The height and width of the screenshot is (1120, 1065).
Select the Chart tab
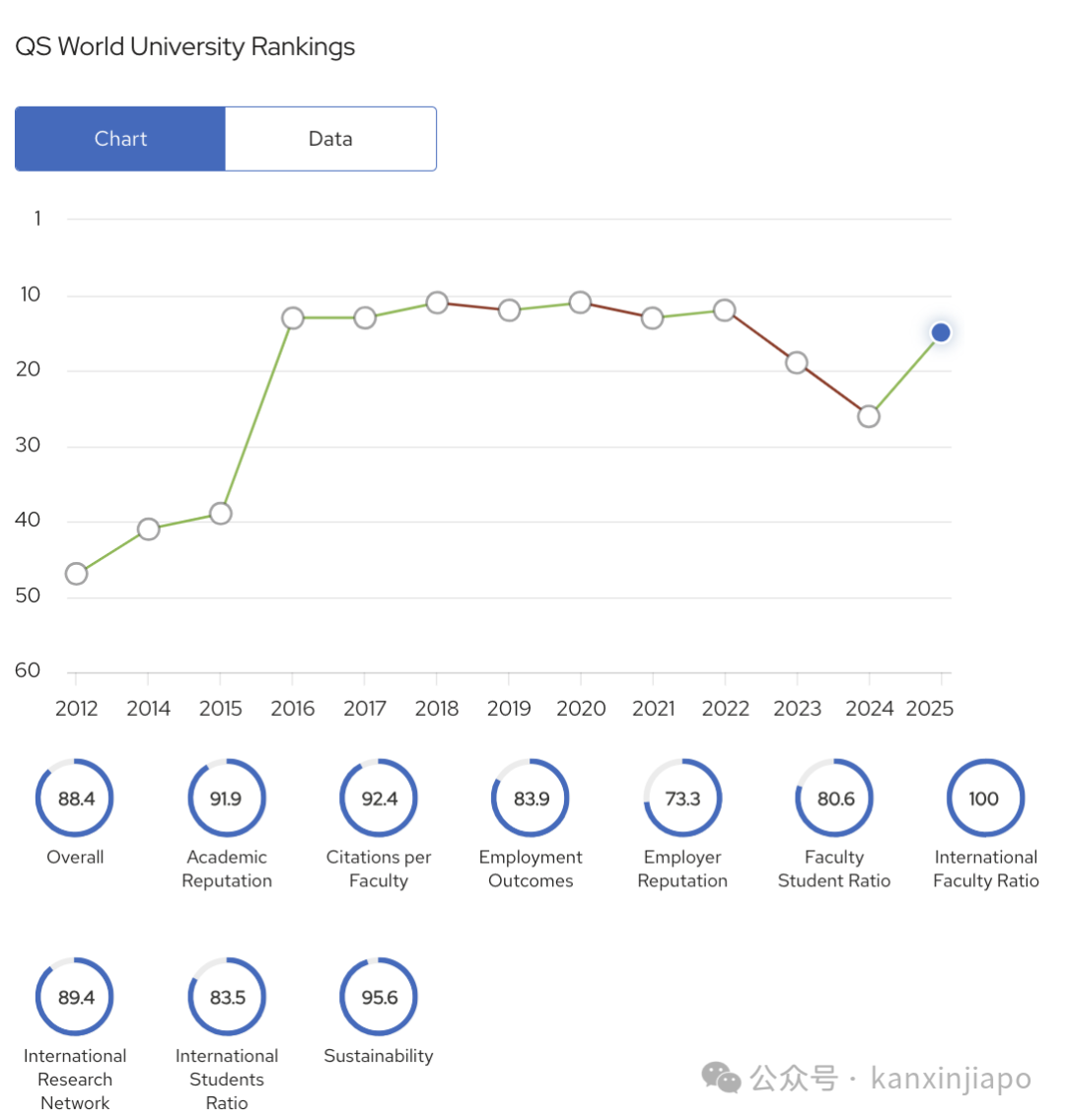[120, 138]
